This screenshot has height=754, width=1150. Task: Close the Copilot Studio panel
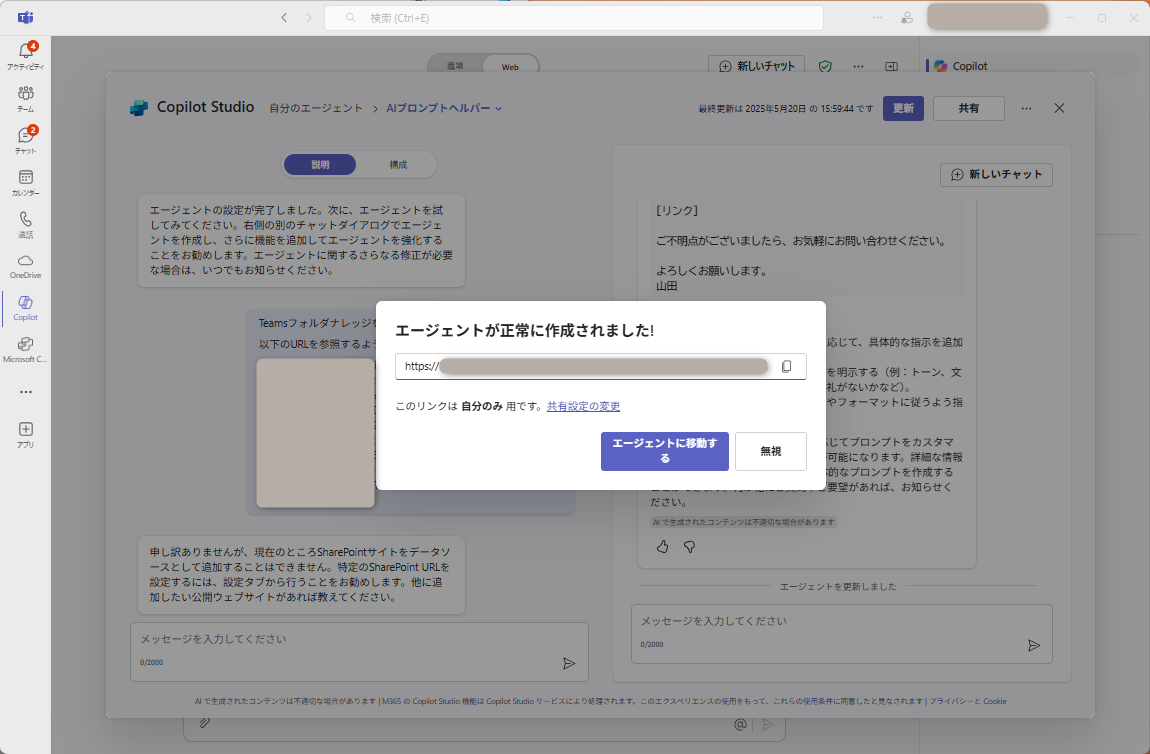coord(1059,108)
